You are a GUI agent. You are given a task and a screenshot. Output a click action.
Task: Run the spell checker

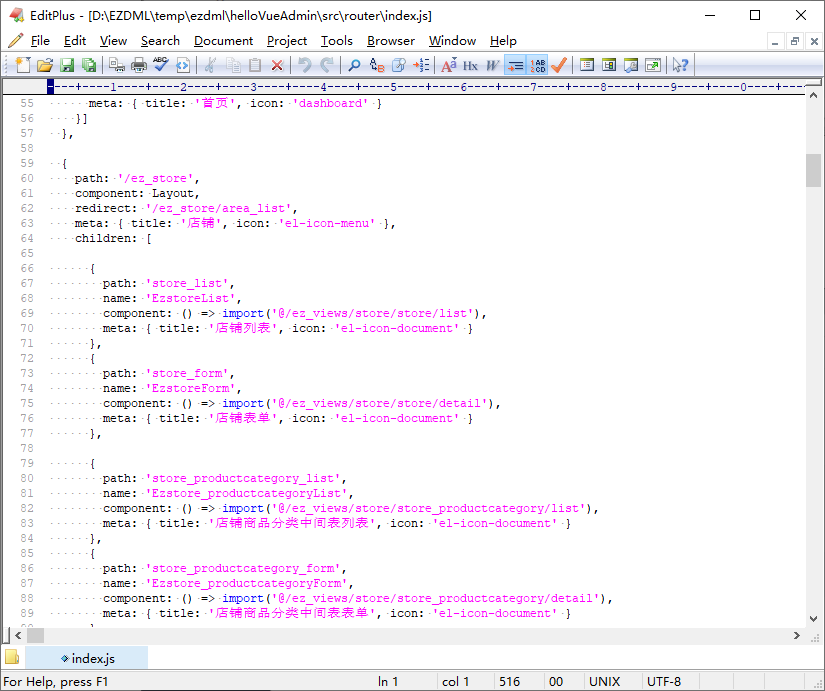[161, 64]
